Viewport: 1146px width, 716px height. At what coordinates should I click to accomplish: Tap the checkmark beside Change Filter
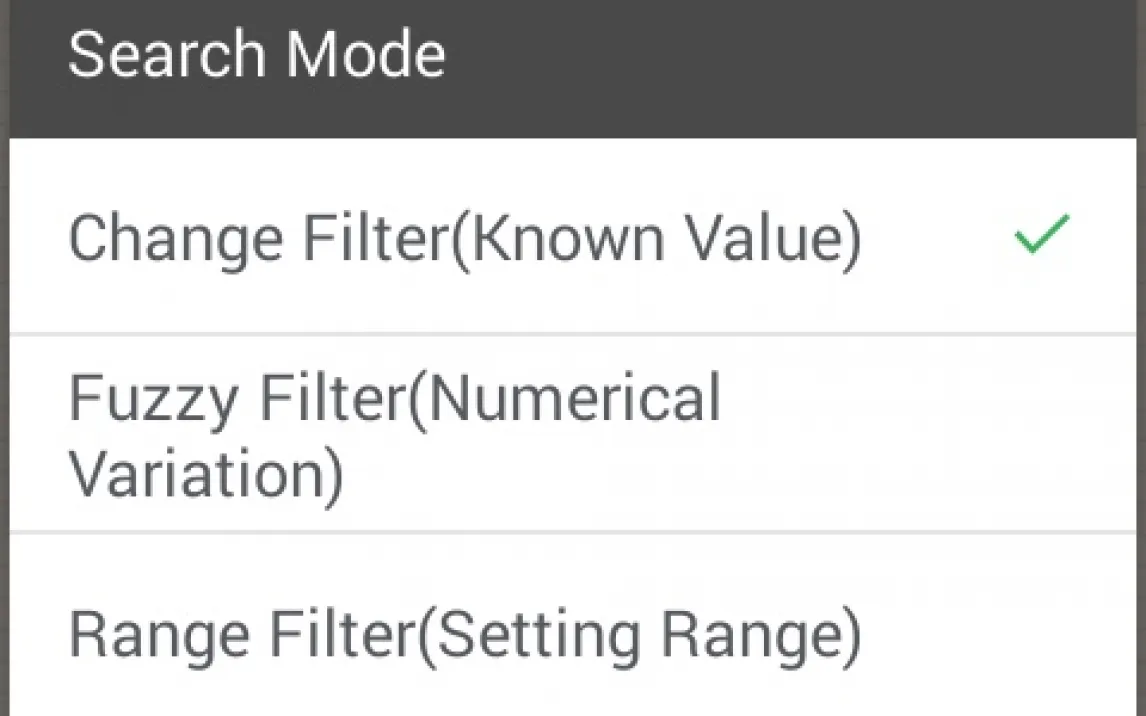coord(1041,234)
